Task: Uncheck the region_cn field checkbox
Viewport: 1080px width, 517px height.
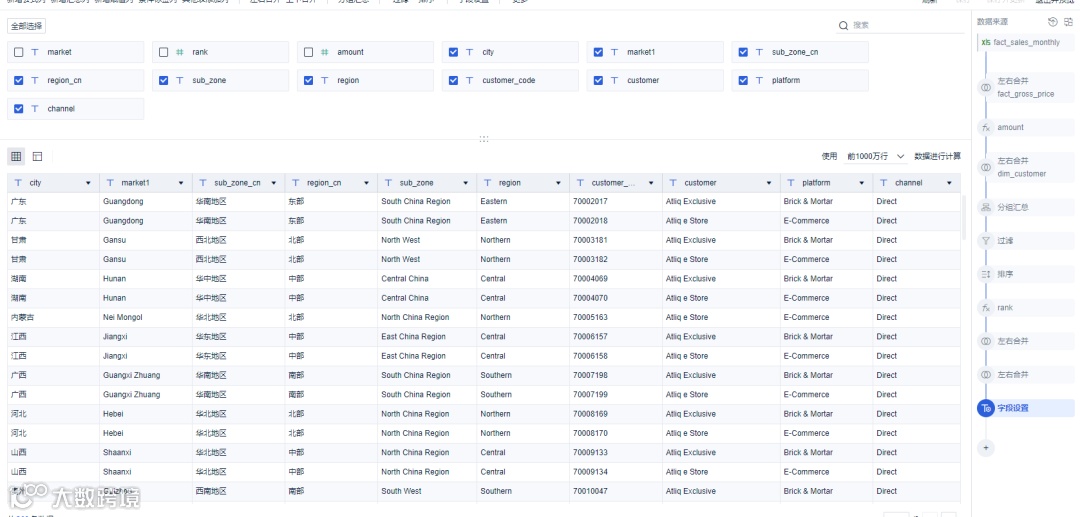Action: 19,81
